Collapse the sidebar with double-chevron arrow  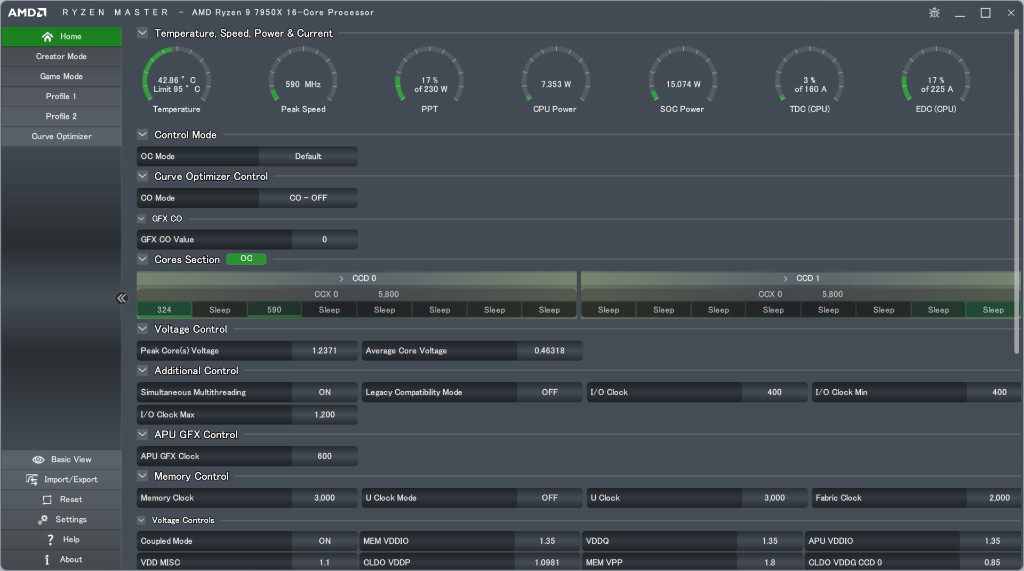(x=121, y=298)
